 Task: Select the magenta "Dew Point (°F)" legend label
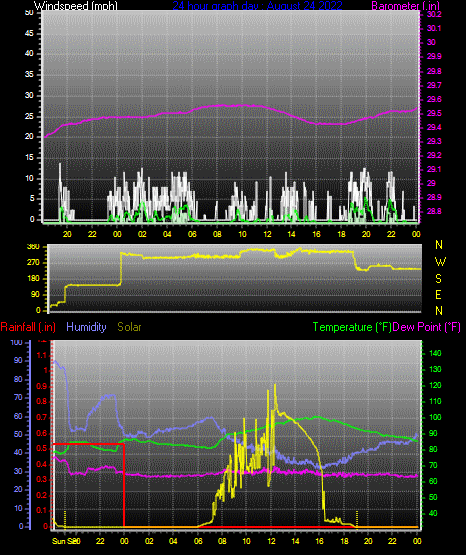click(426, 327)
